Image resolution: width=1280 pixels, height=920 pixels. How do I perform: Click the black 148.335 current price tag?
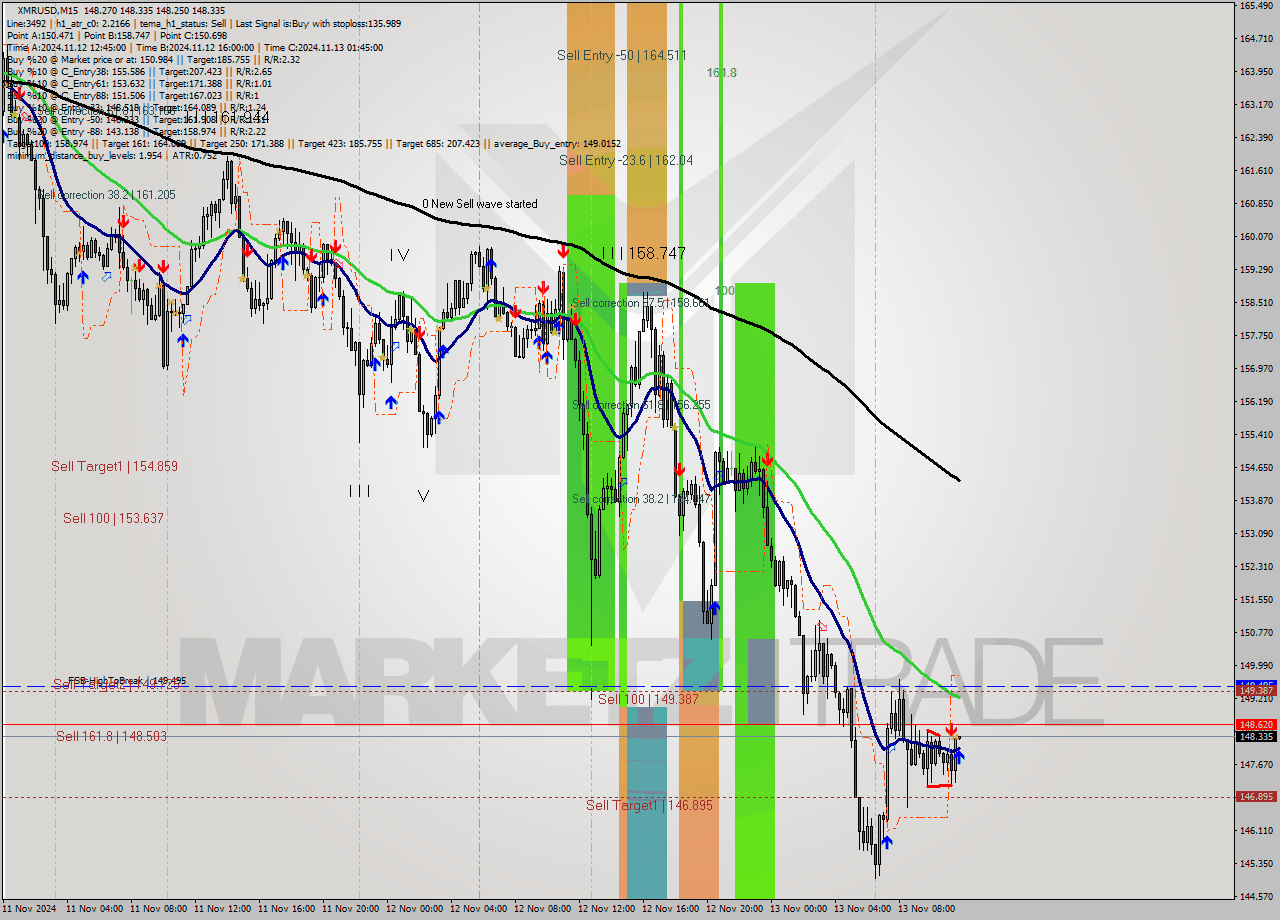1256,737
